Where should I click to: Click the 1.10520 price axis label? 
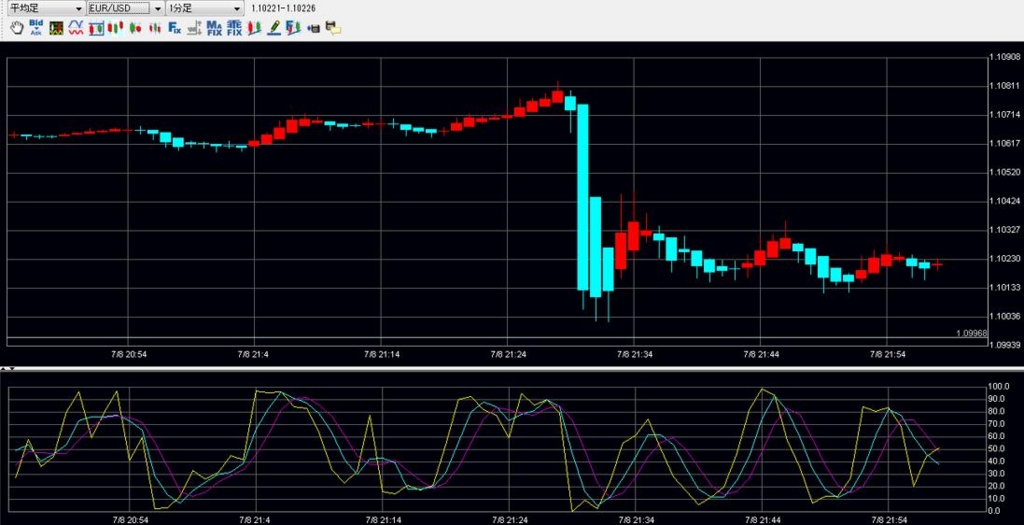(1005, 172)
